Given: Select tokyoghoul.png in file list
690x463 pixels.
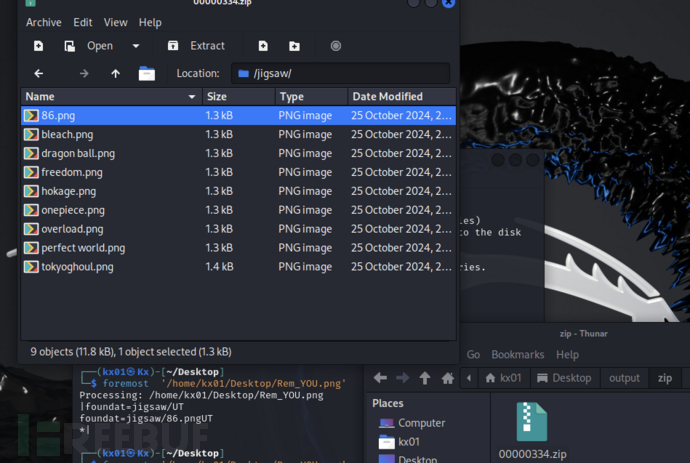Looking at the screenshot, I should (77, 267).
